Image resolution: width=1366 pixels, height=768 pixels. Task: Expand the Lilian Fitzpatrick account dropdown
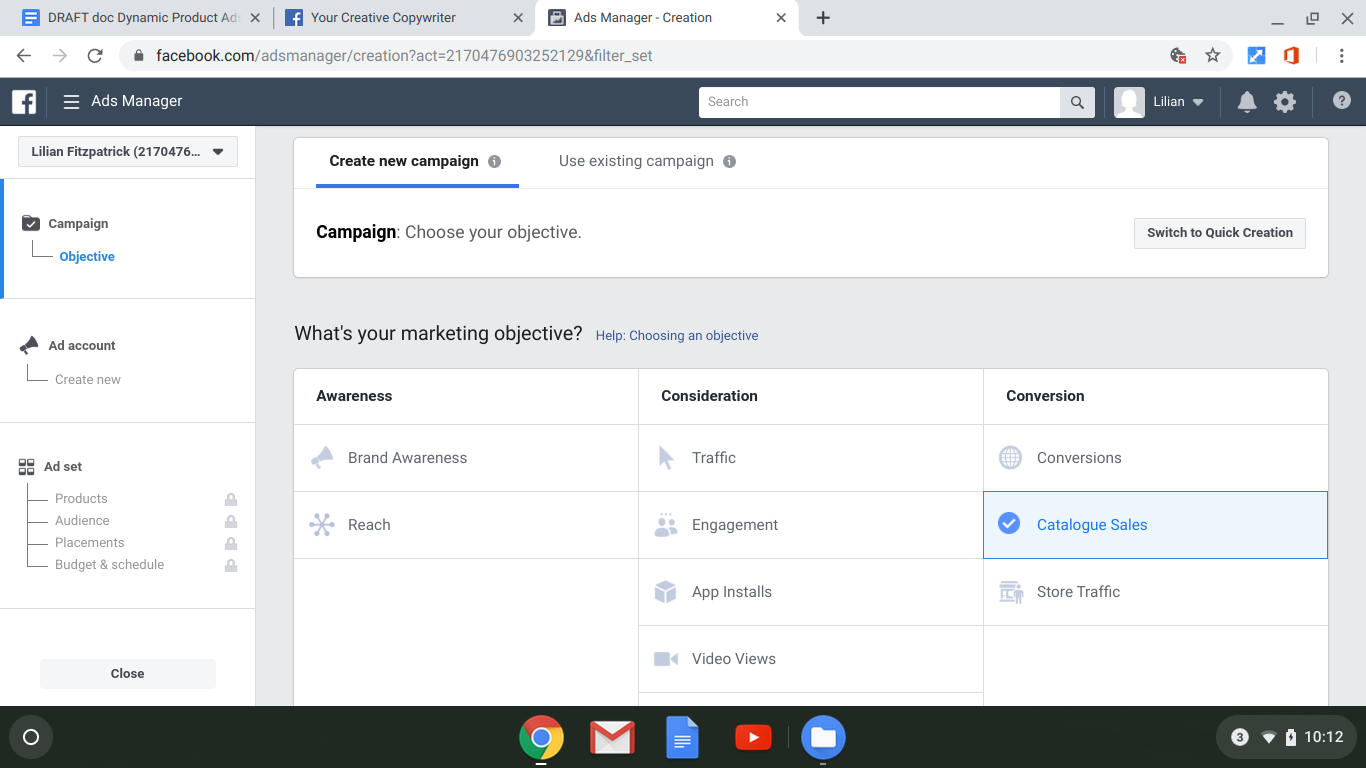click(127, 151)
